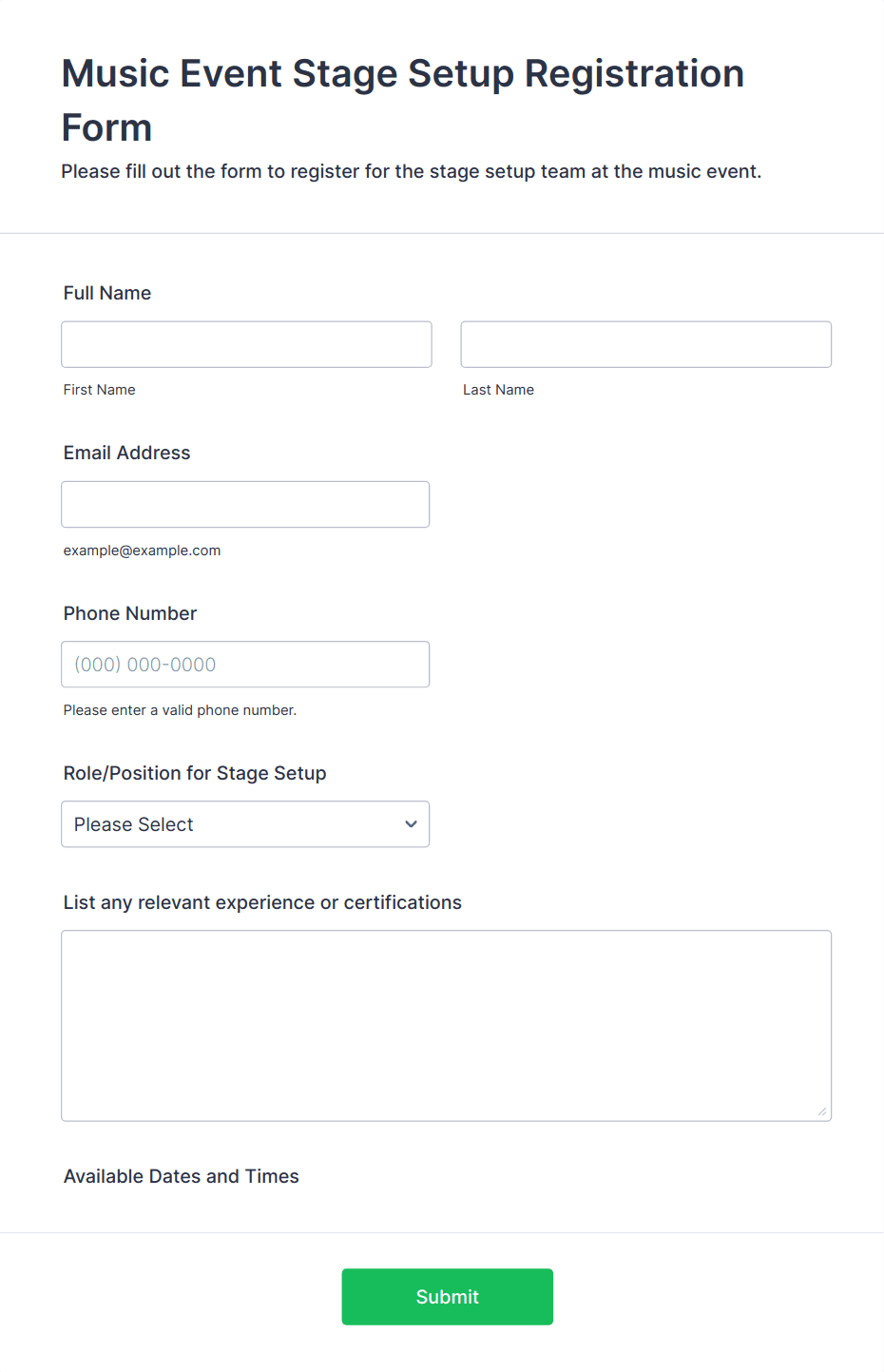The height and width of the screenshot is (1372, 884).
Task: Focus the Email Address text box
Action: point(245,504)
